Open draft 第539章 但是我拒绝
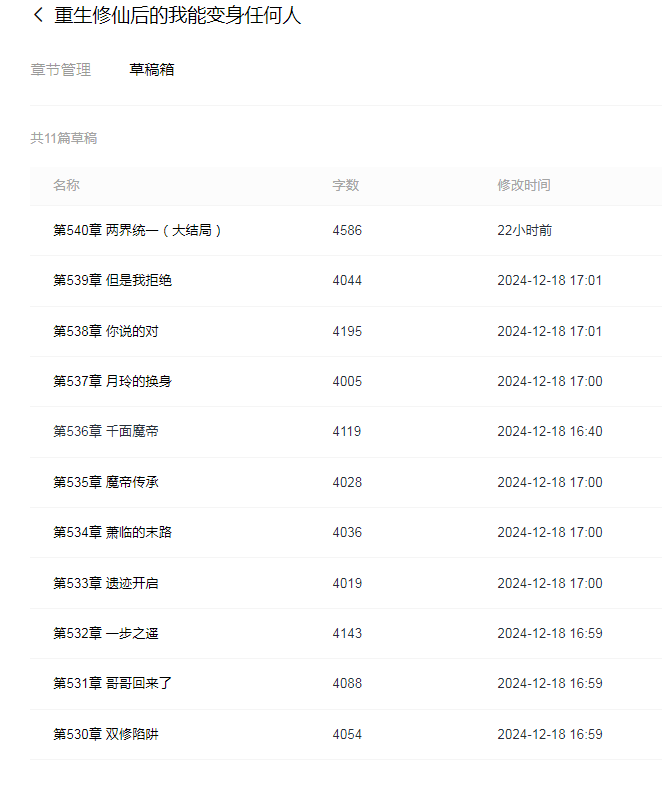 [x=113, y=280]
